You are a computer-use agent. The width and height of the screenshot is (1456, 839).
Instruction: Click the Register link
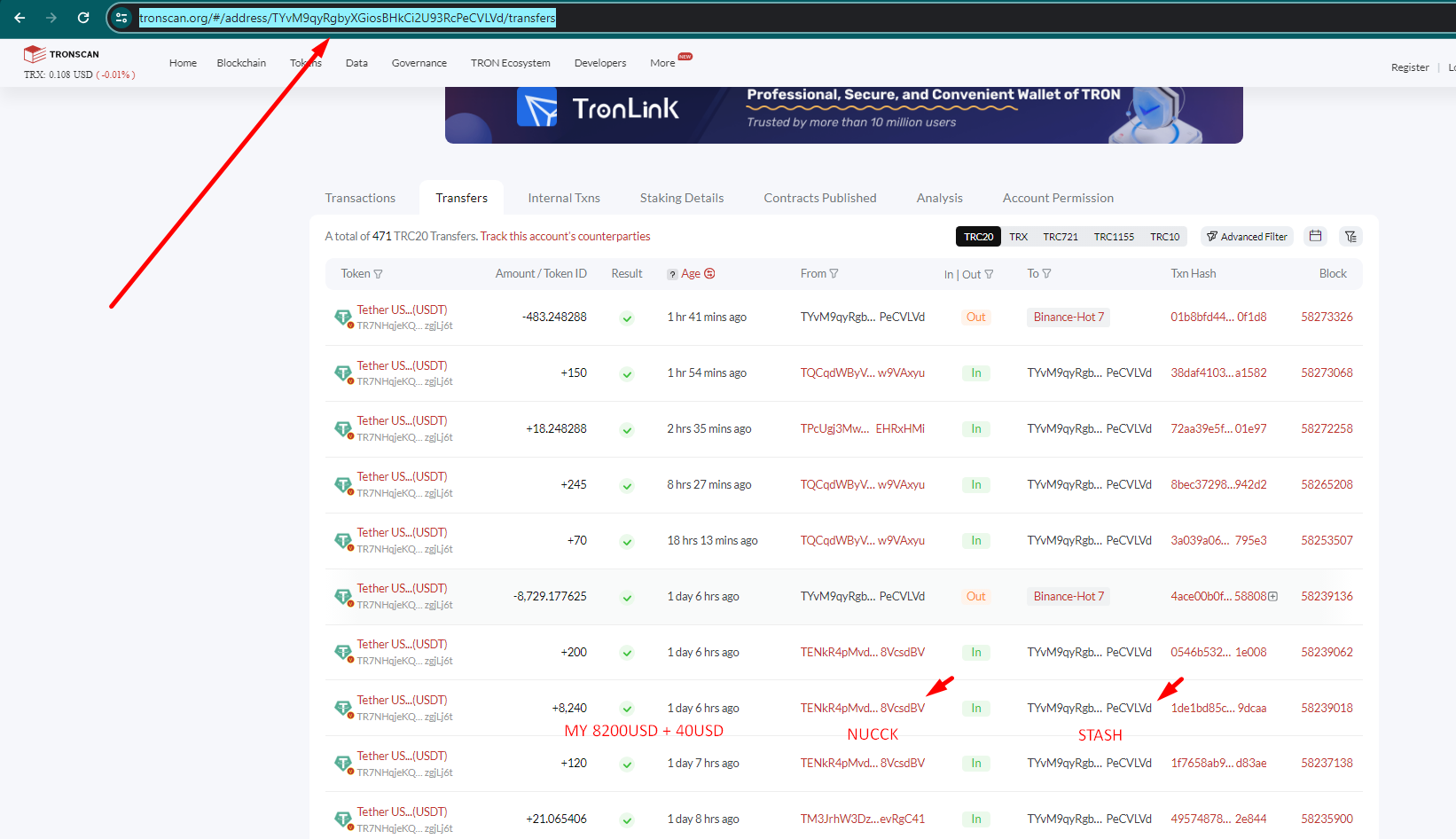1410,67
